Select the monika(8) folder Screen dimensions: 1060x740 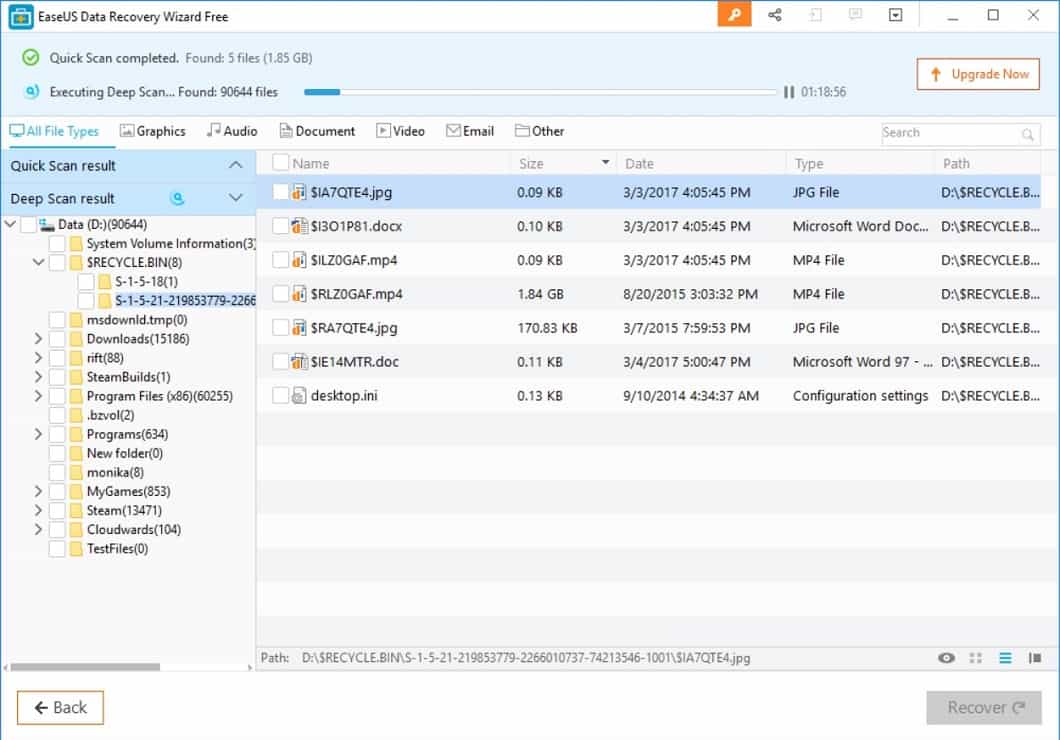click(115, 472)
